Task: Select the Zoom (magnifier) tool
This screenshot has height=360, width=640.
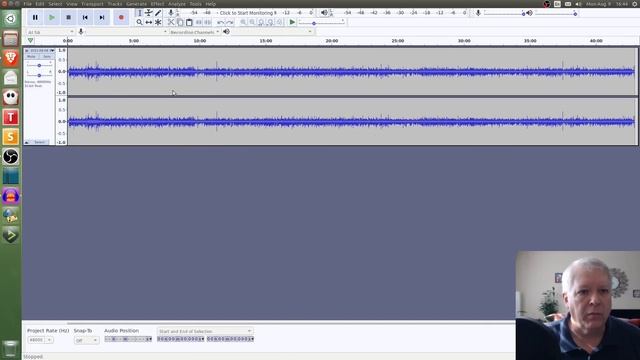Action: 139,22
